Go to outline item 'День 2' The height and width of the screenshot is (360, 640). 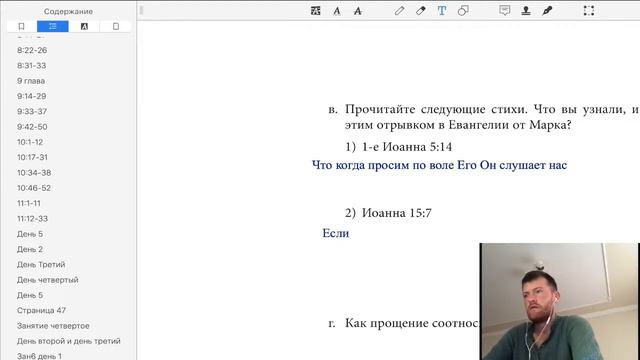(30, 249)
